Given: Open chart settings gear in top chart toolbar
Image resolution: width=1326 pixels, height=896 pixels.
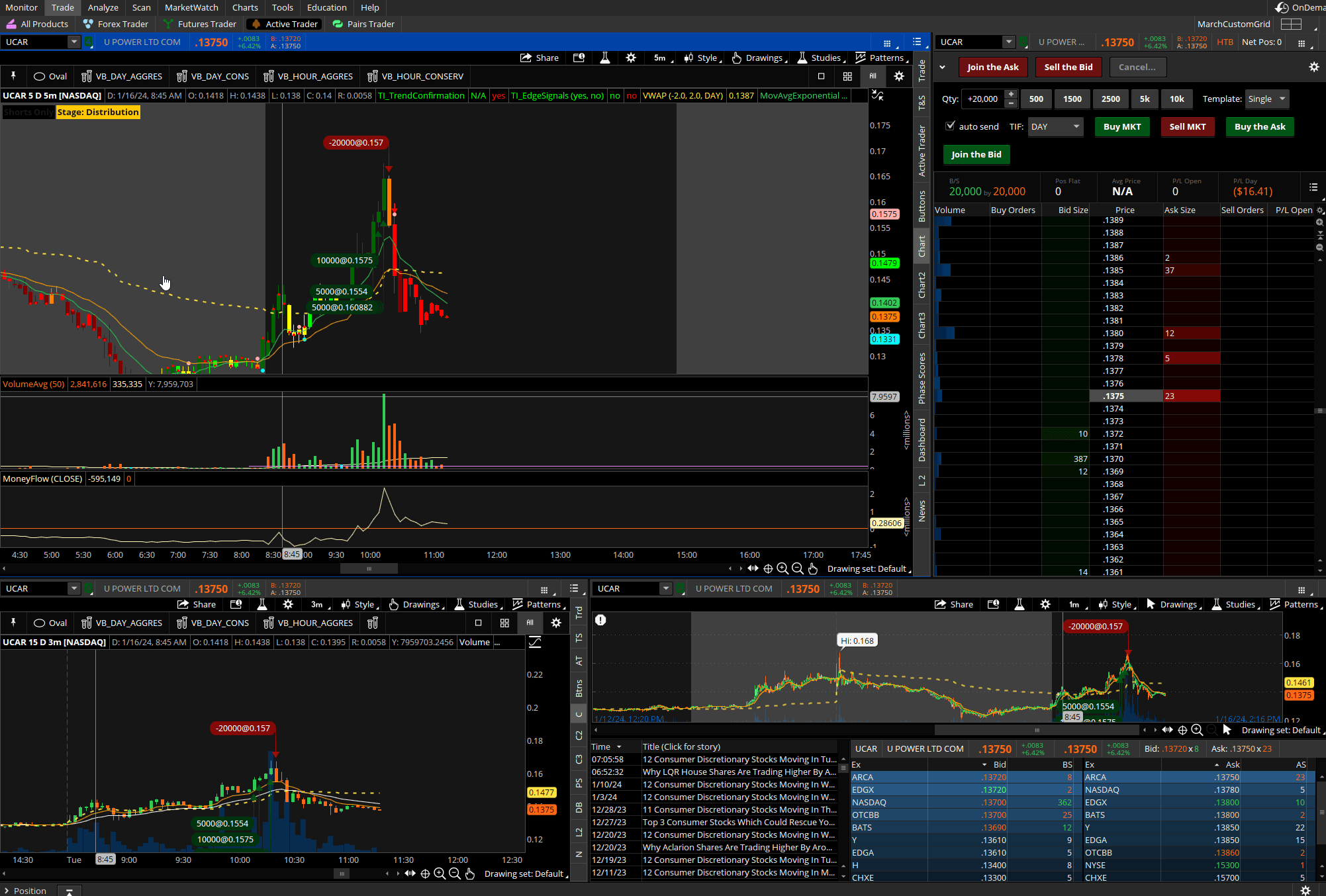Looking at the screenshot, I should pos(631,58).
